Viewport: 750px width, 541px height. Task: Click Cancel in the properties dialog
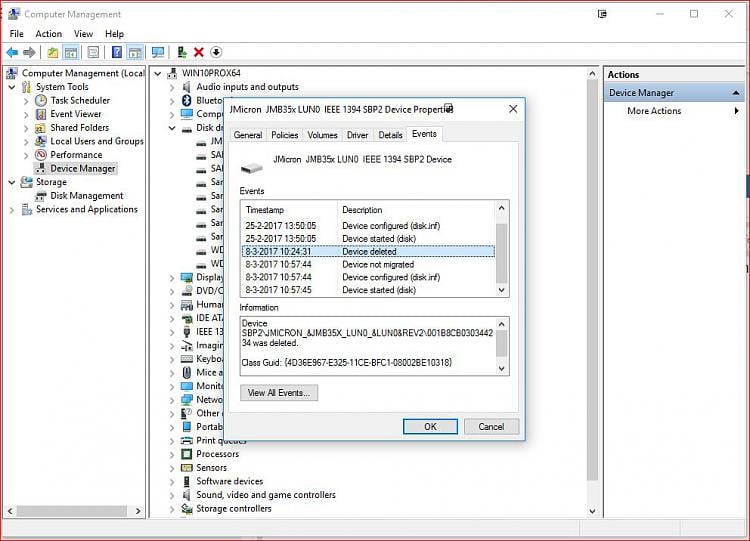pos(491,426)
